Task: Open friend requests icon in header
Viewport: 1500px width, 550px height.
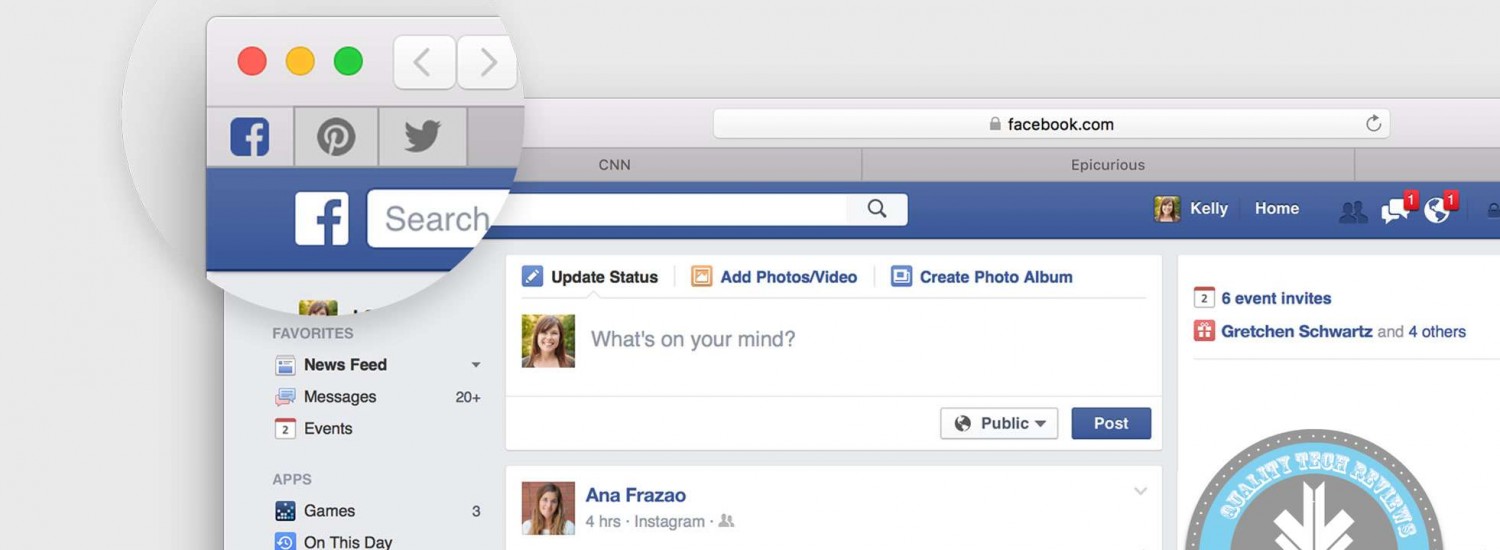Action: click(x=1352, y=211)
